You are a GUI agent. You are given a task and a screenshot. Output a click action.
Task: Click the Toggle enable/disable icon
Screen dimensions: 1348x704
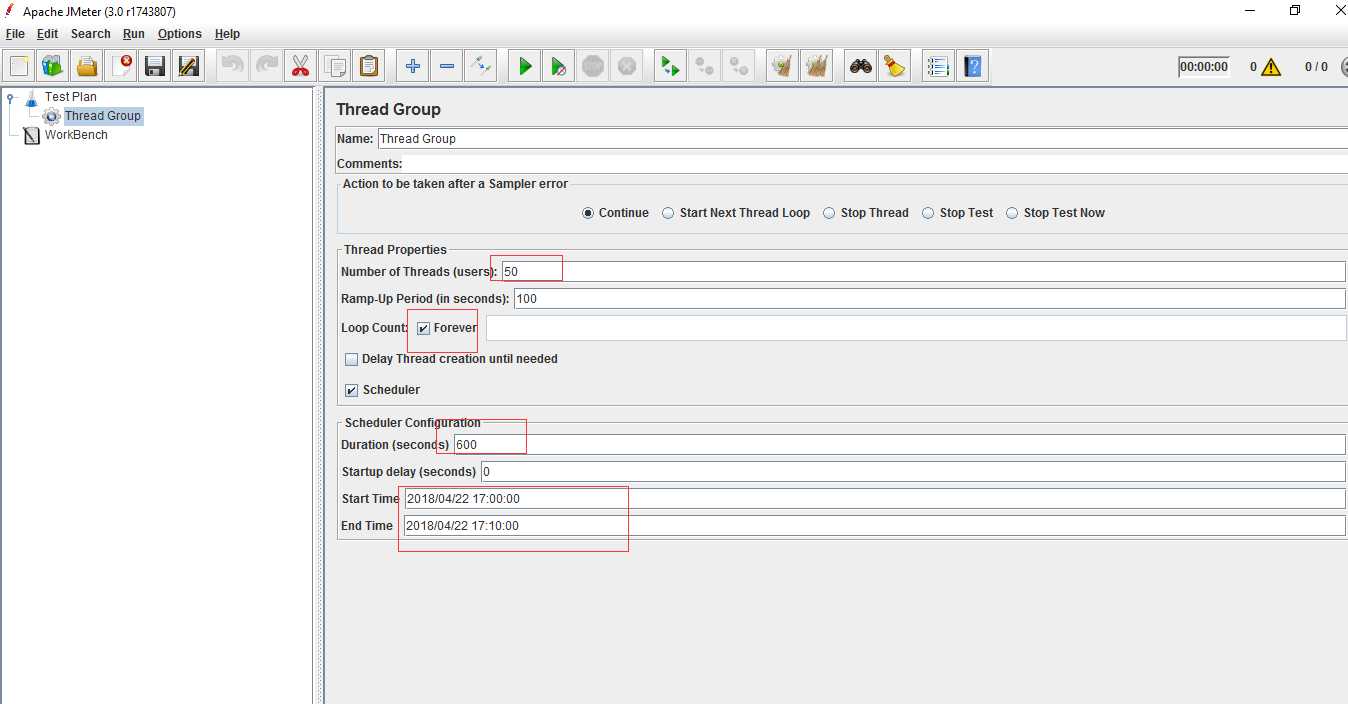[x=481, y=67]
